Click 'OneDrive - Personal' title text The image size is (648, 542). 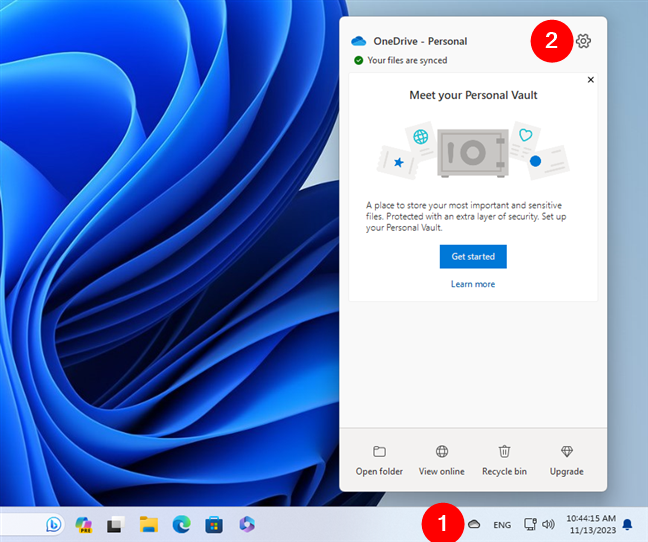[x=420, y=41]
